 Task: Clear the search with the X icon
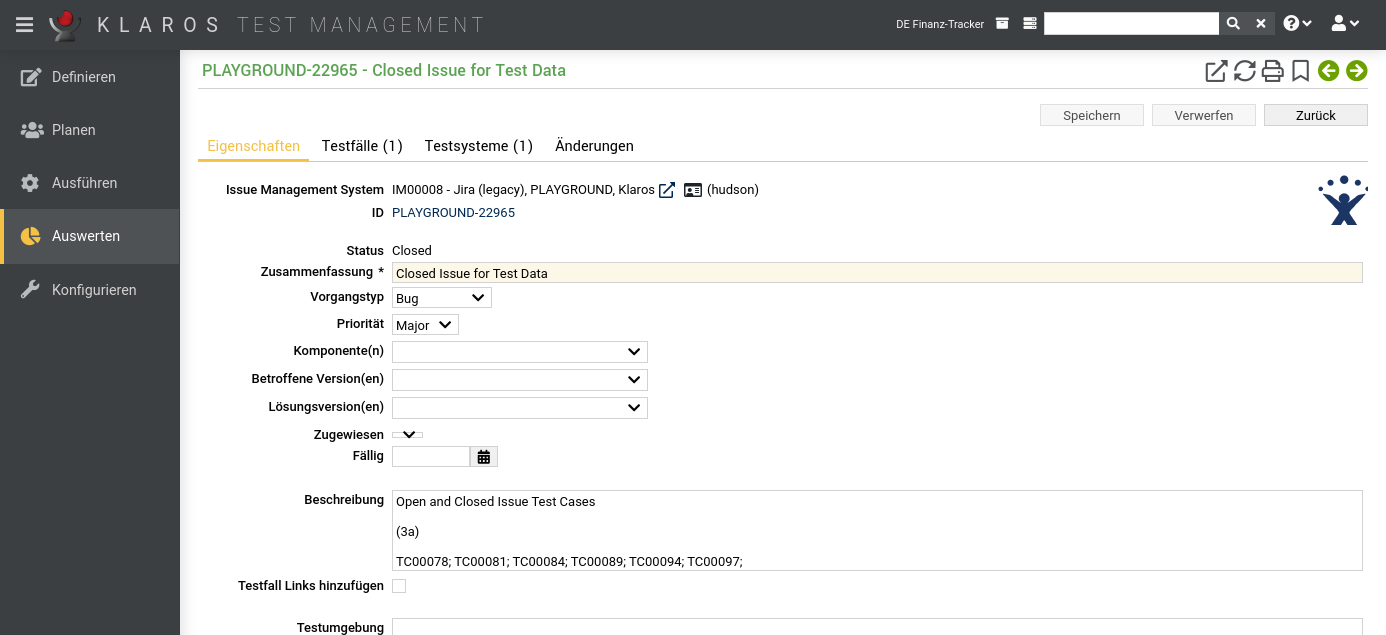tap(1260, 24)
